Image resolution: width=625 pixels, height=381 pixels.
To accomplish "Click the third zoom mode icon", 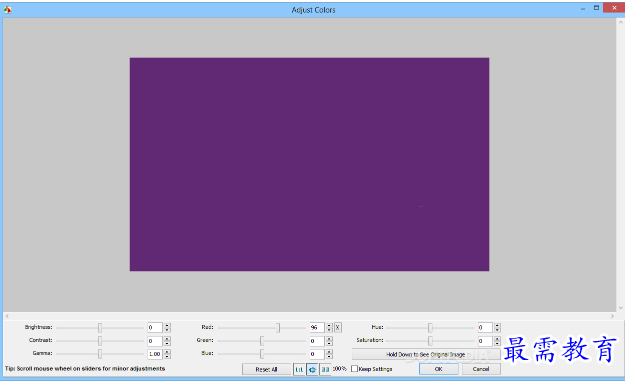I will click(x=325, y=369).
